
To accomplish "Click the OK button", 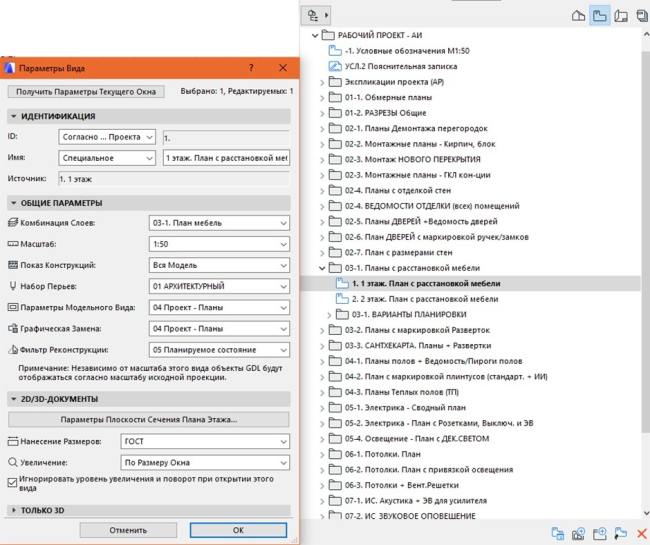I will [x=238, y=530].
